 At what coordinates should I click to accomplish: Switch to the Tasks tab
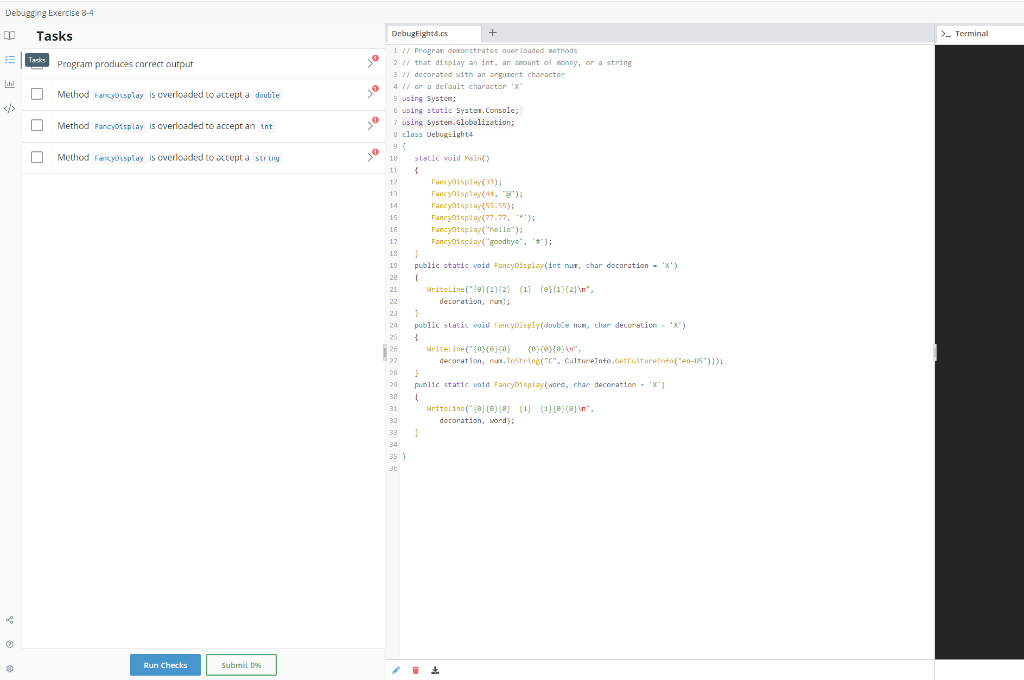[37, 60]
